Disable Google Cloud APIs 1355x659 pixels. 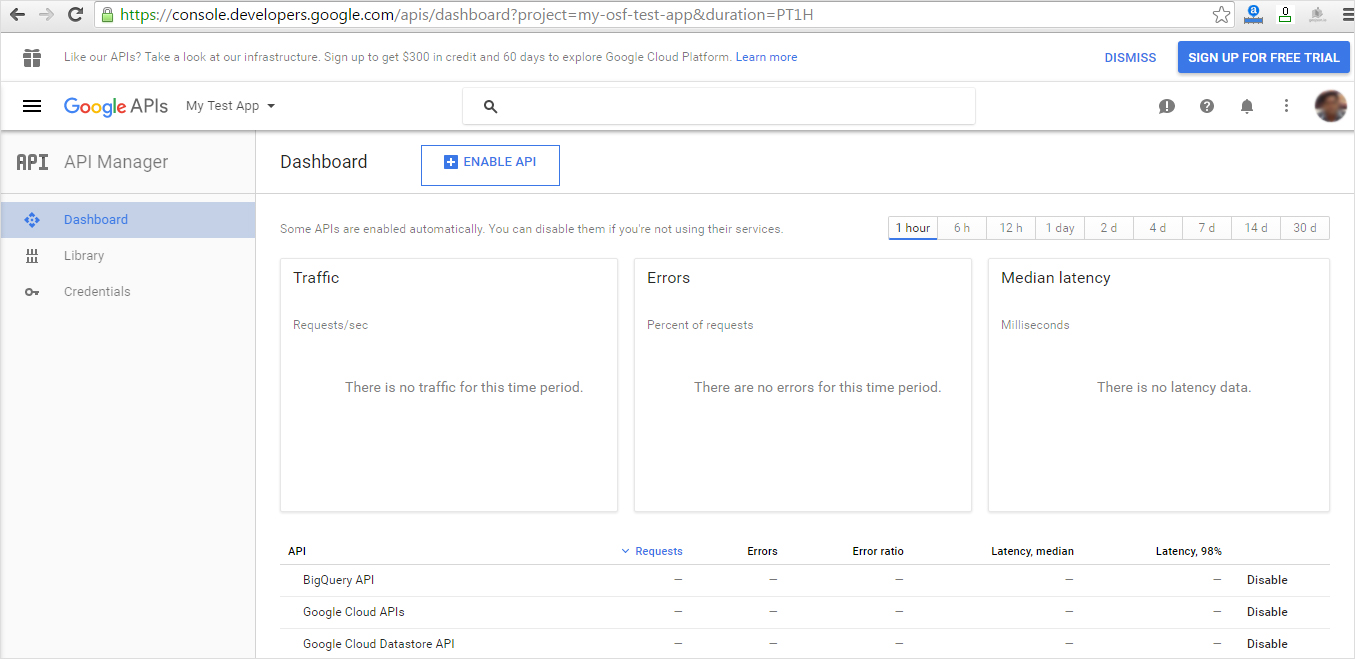pos(1267,612)
